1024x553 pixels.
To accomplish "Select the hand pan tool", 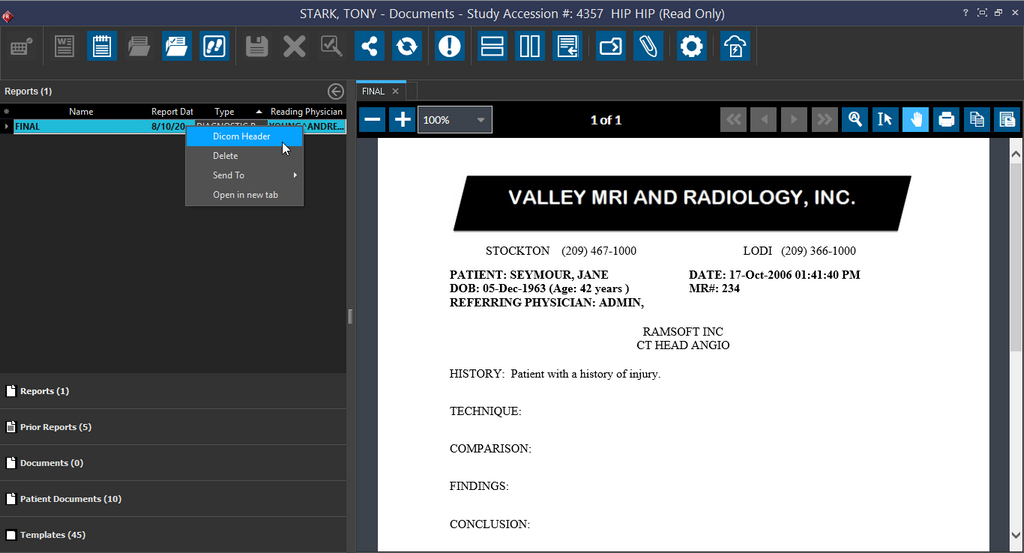I will click(x=915, y=120).
